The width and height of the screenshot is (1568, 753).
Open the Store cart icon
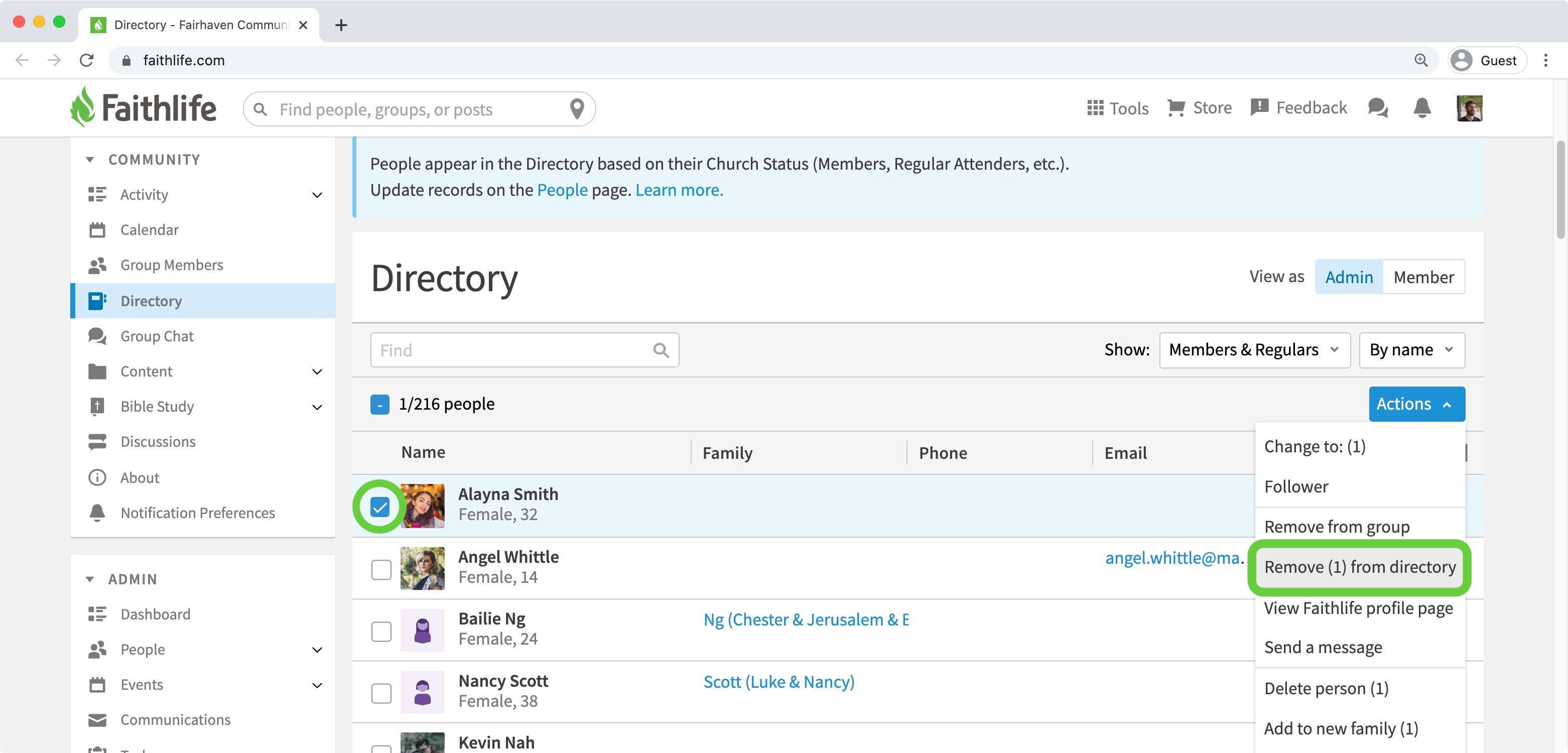1176,108
